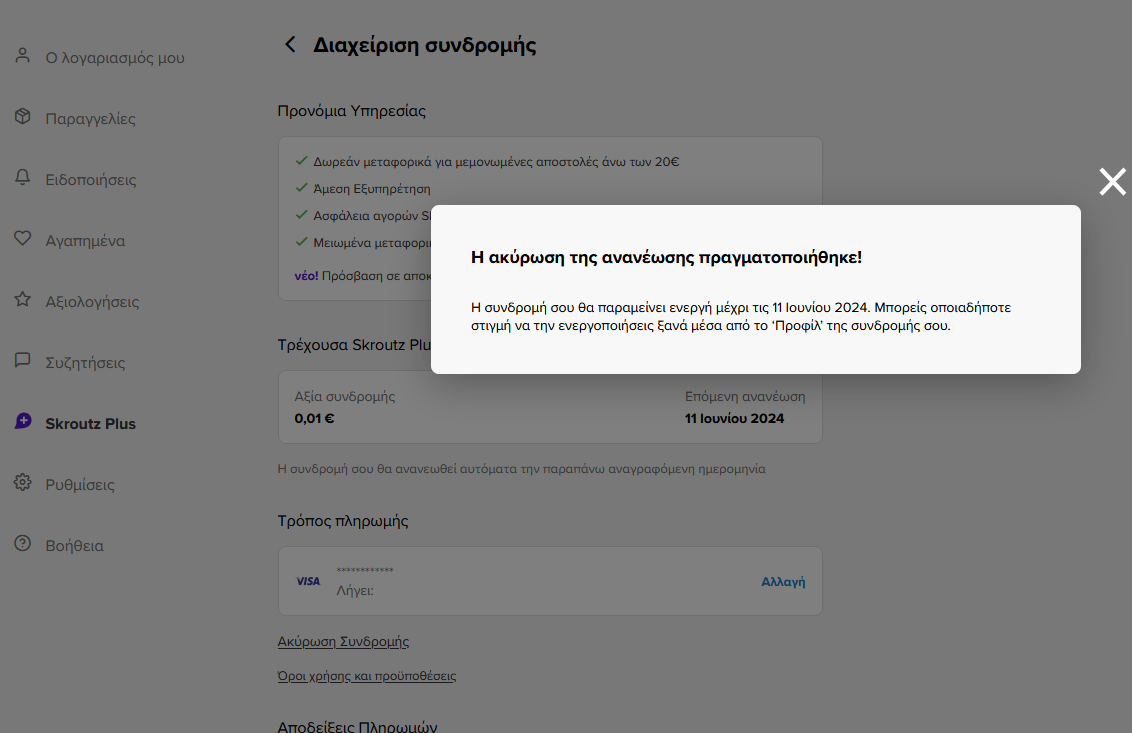Image resolution: width=1132 pixels, height=733 pixels.
Task: Click the Άμεση Εξυπηρέτηση benefit line
Action: tap(372, 188)
